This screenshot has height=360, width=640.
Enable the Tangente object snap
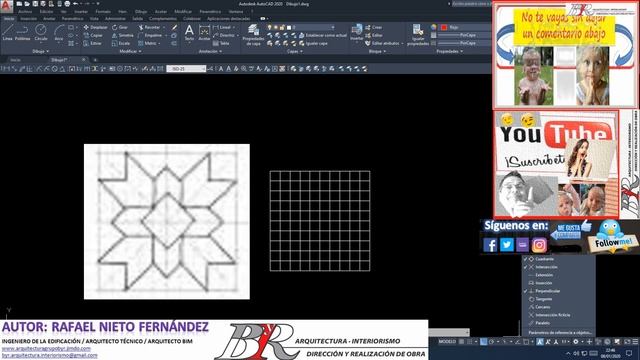(558, 299)
